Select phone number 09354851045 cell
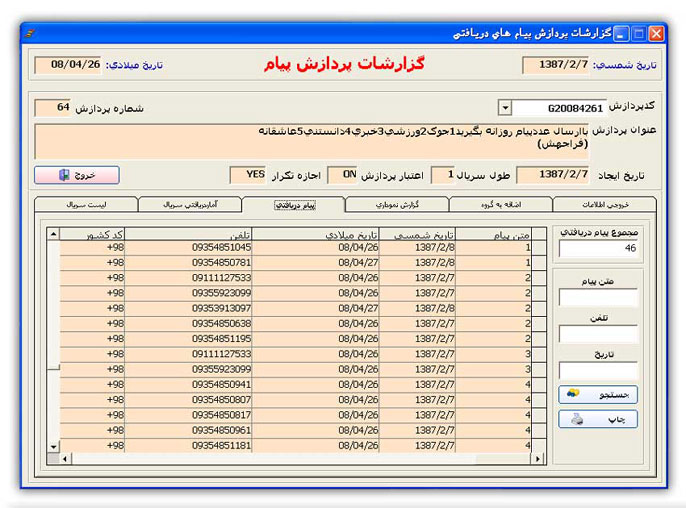The image size is (686, 508). 189,248
